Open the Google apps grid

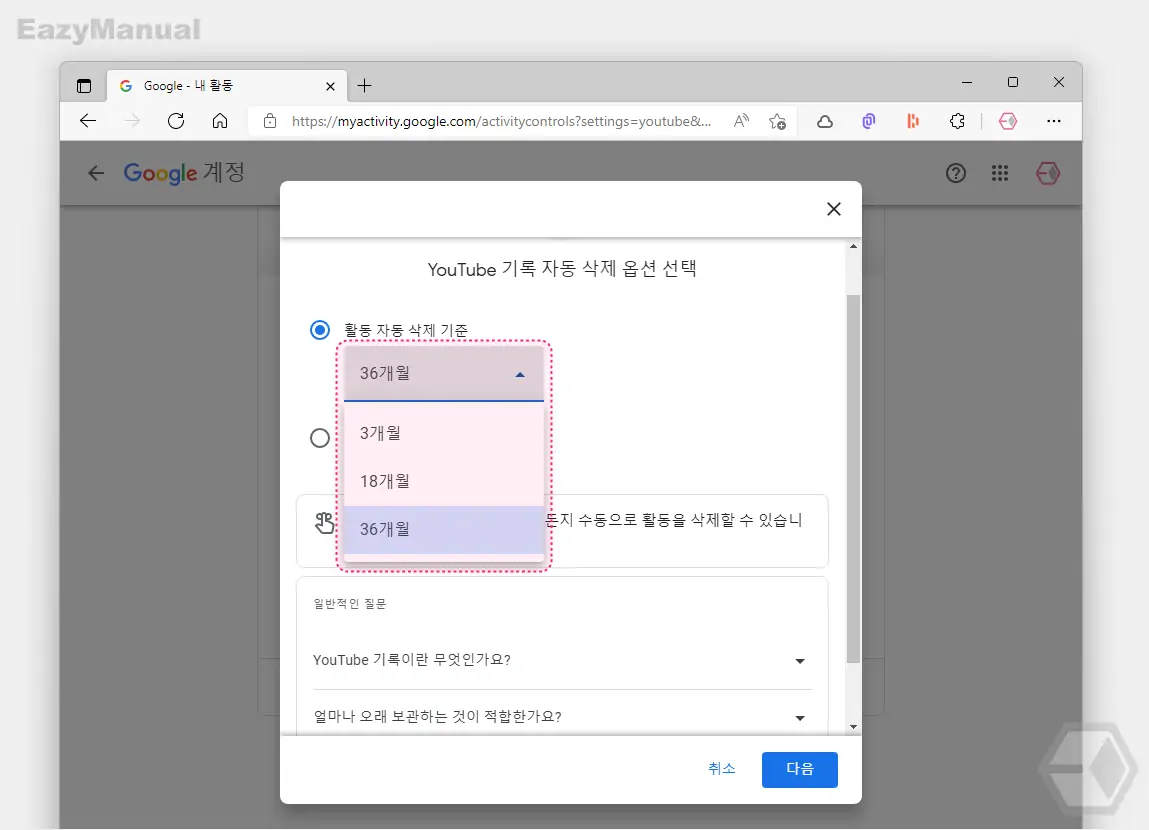[x=1000, y=173]
